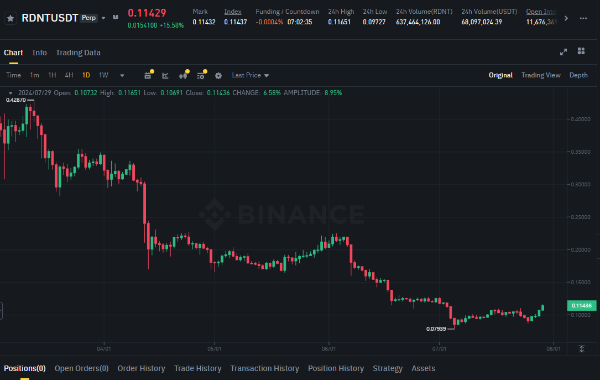Open the Order History tab
The width and height of the screenshot is (600, 380).
pyautogui.click(x=141, y=368)
